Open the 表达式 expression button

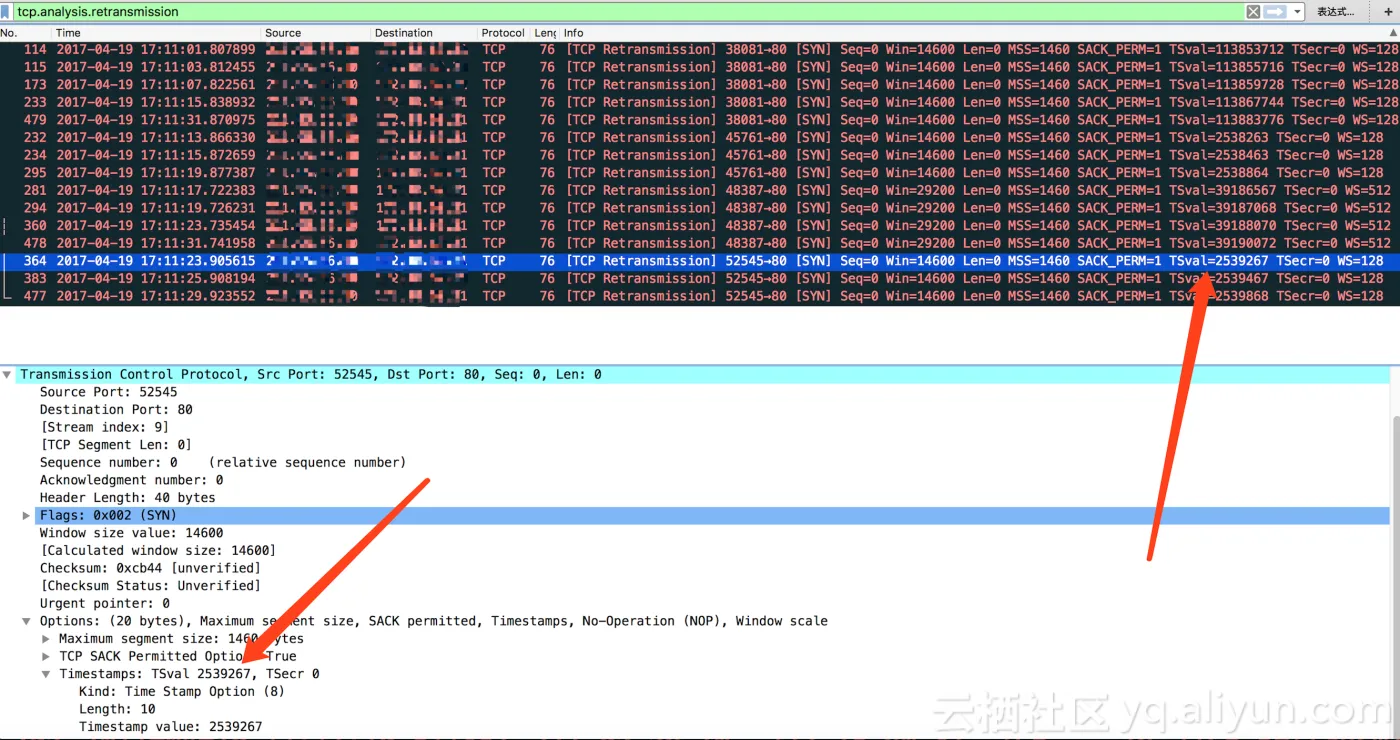click(1335, 12)
